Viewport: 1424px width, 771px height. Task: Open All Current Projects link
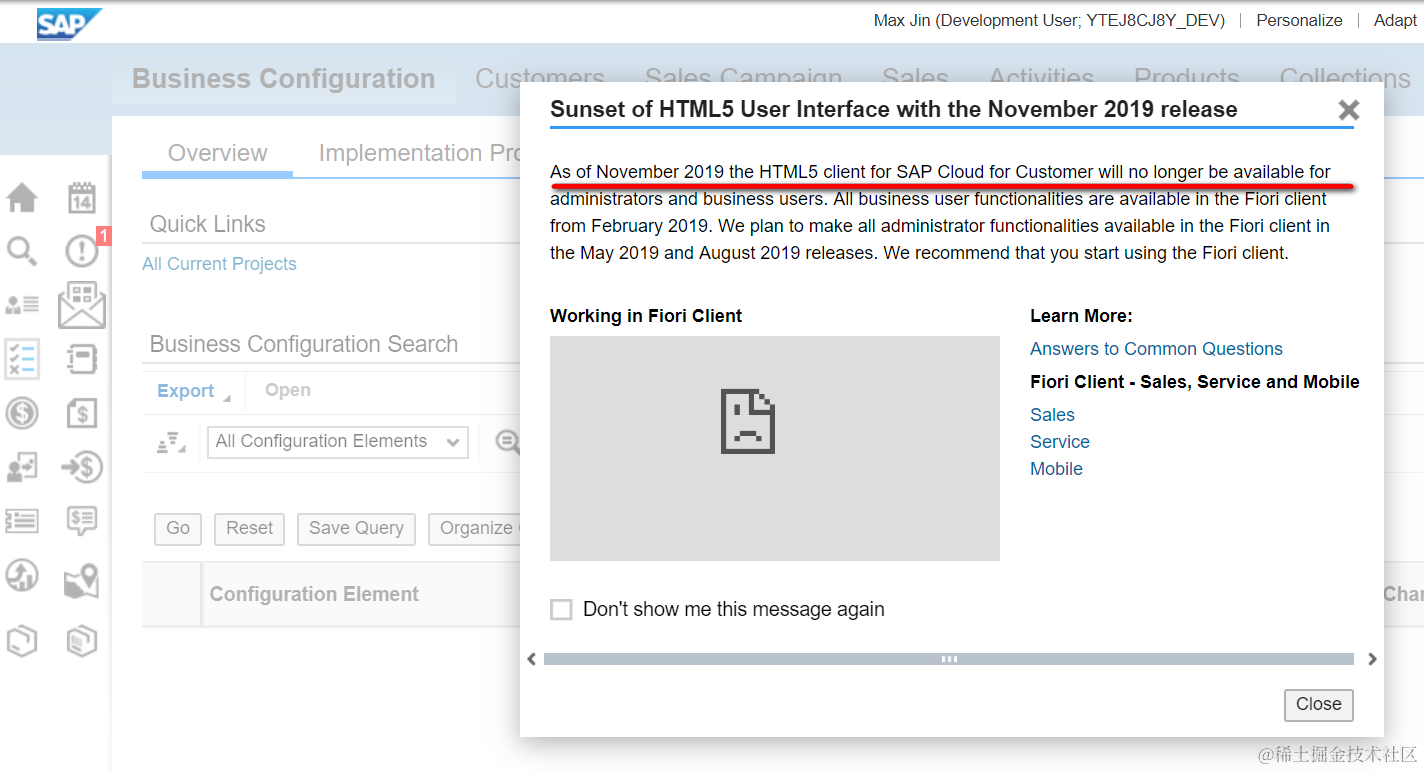[219, 264]
